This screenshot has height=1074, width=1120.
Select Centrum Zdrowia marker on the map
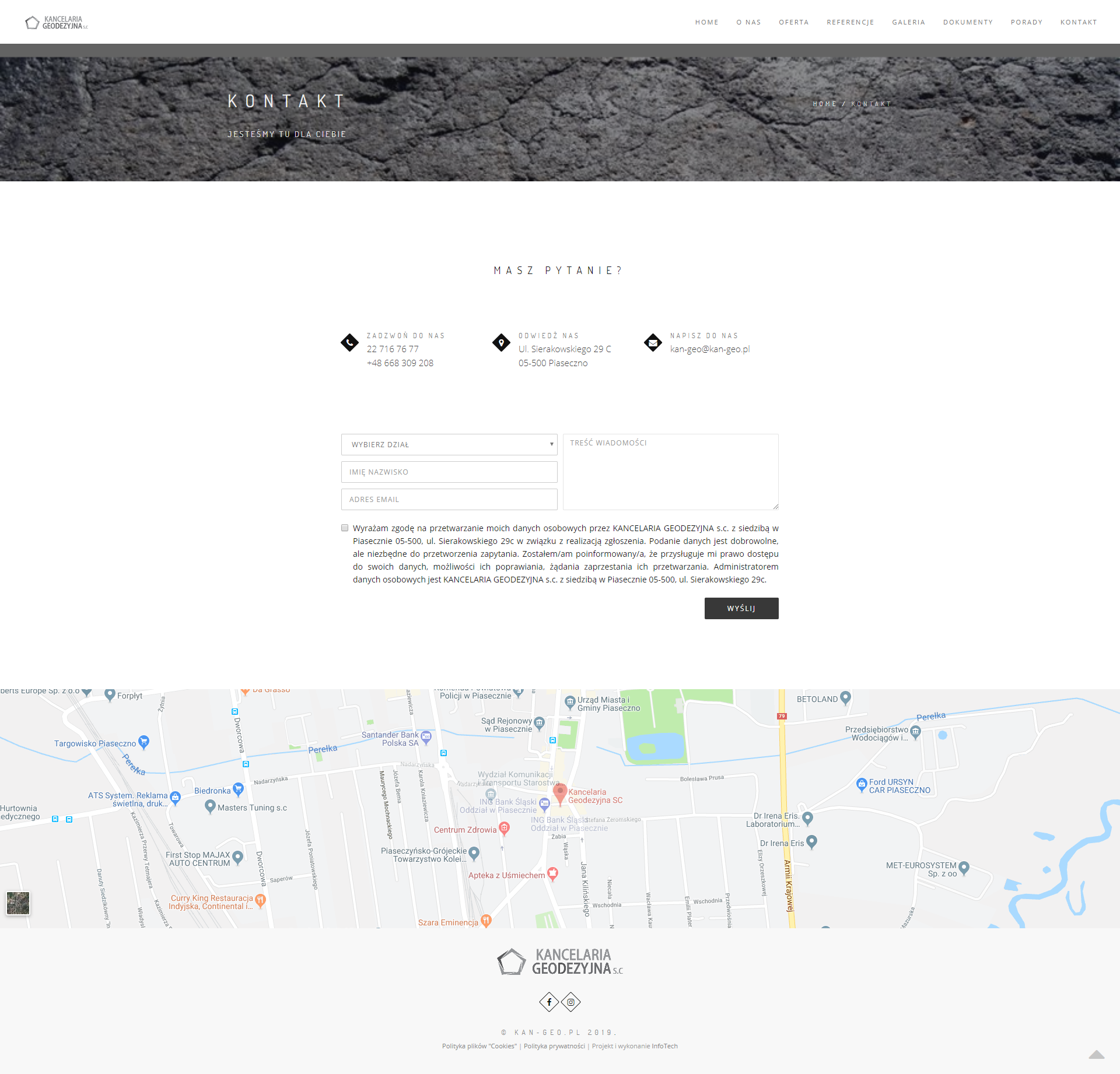pos(505,828)
